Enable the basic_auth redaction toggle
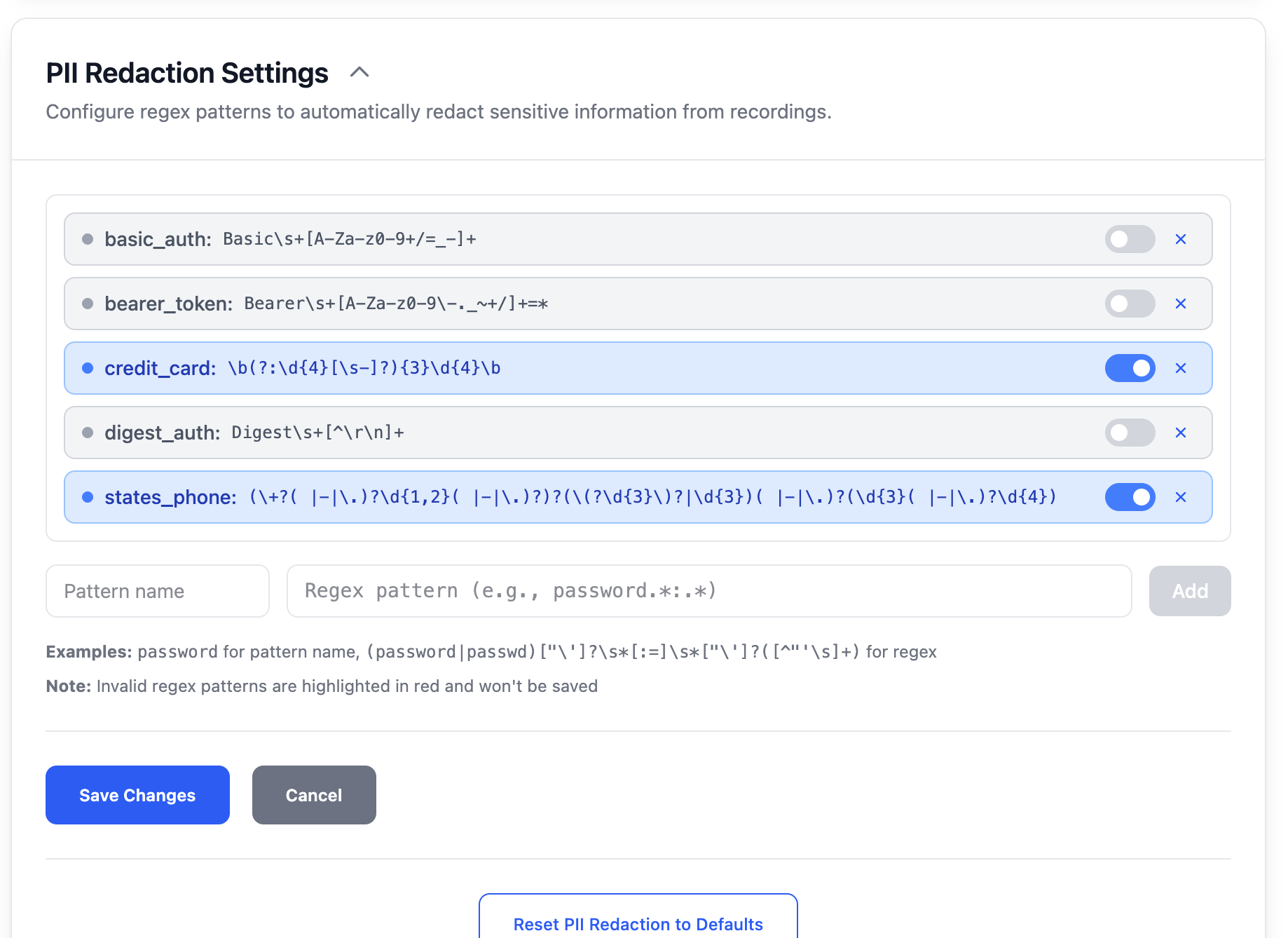This screenshot has height=938, width=1288. click(1130, 239)
